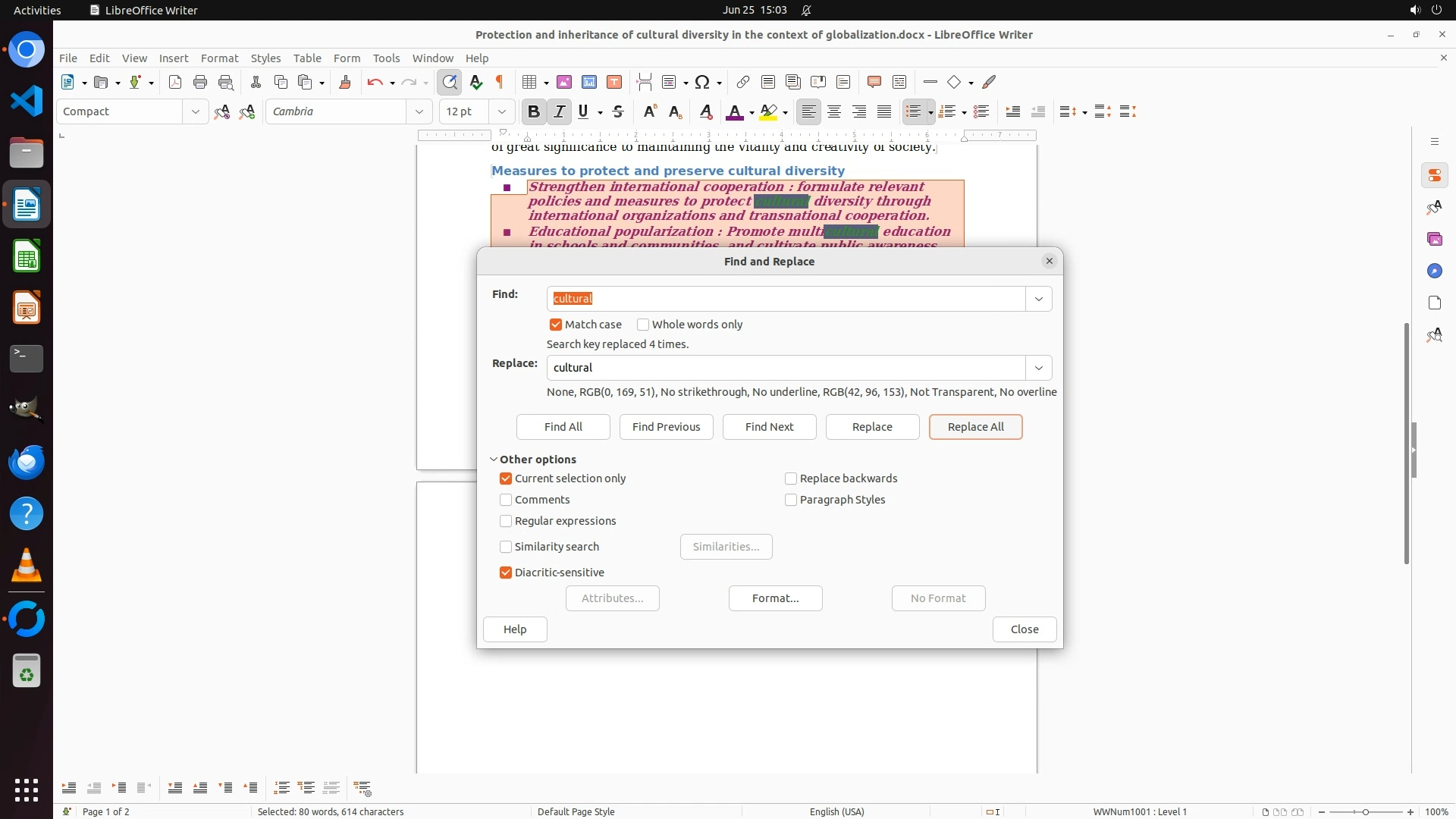Click the Print icon in toolbar
The width and height of the screenshot is (1456, 819).
[200, 82]
